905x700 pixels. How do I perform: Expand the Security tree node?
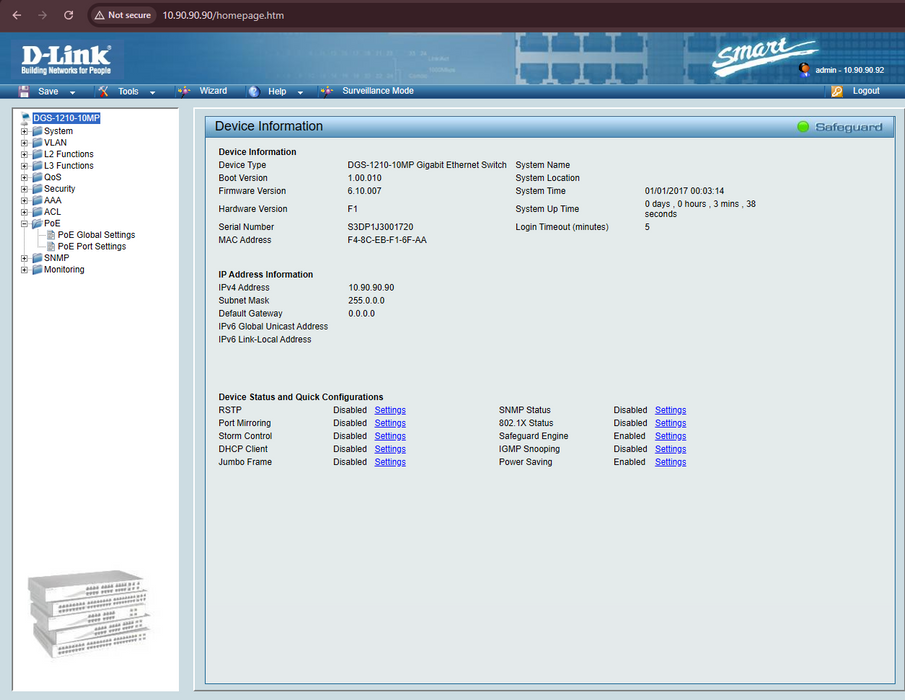click(24, 189)
